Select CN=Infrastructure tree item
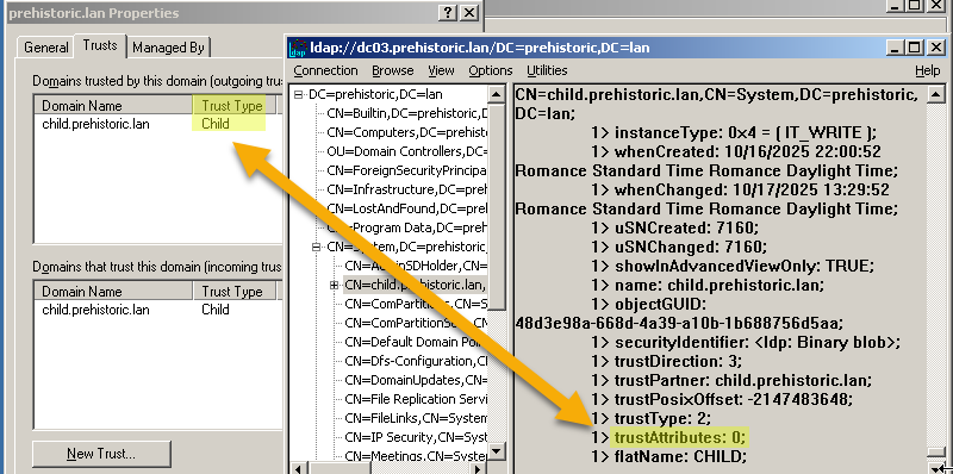 coord(407,189)
